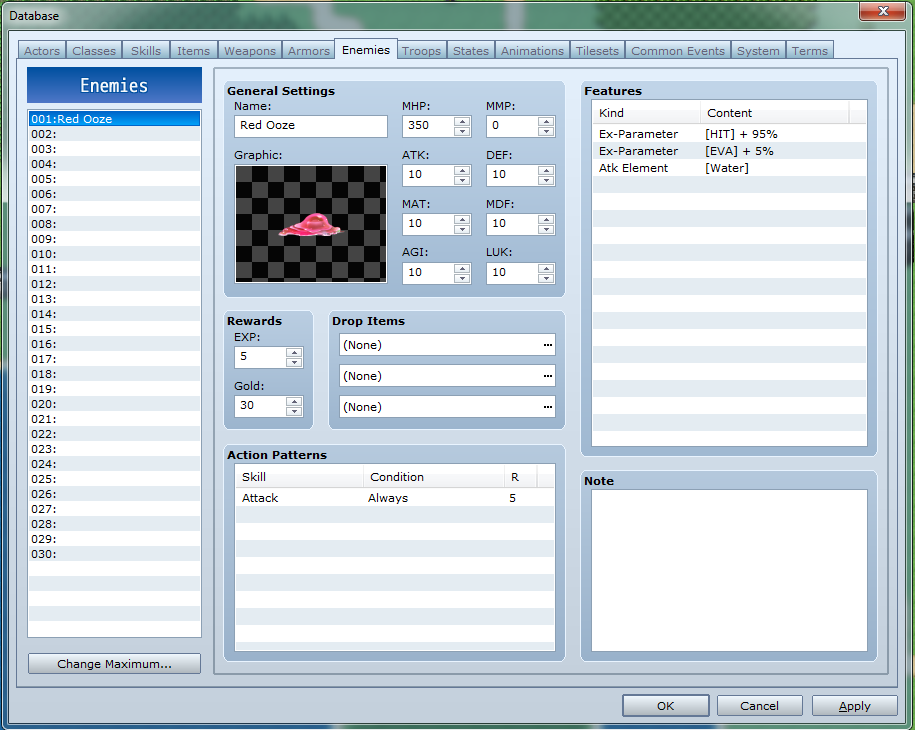Decrease EXP reward with the down arrow
This screenshot has width=915, height=730.
coord(294,362)
